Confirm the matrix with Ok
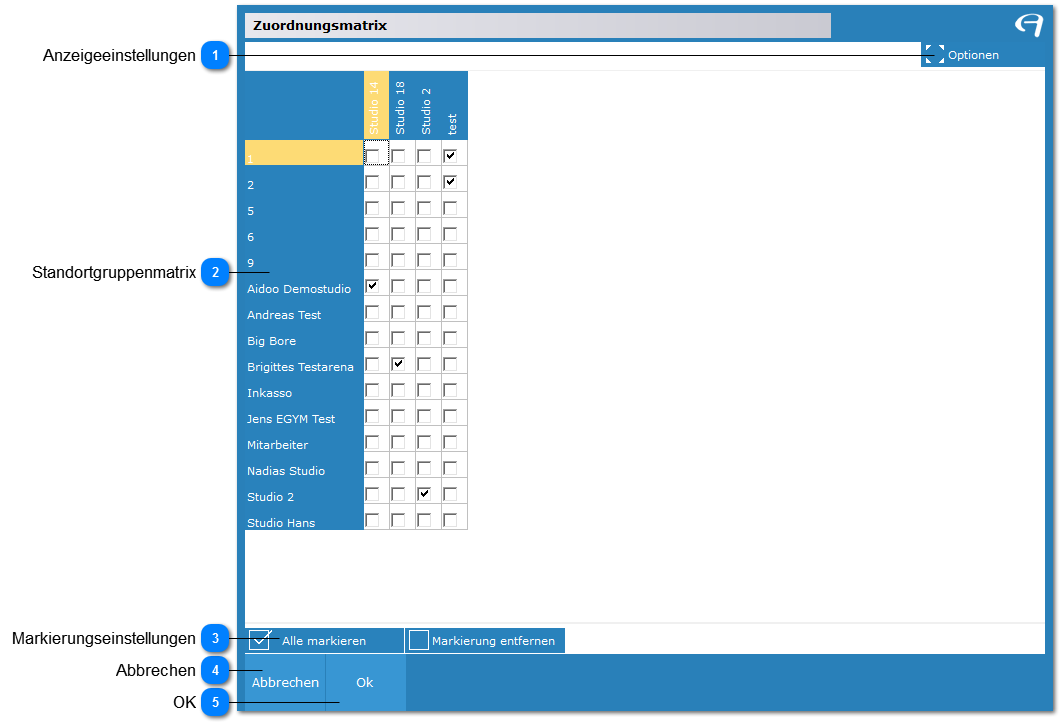The width and height of the screenshot is (1062, 728). point(365,683)
